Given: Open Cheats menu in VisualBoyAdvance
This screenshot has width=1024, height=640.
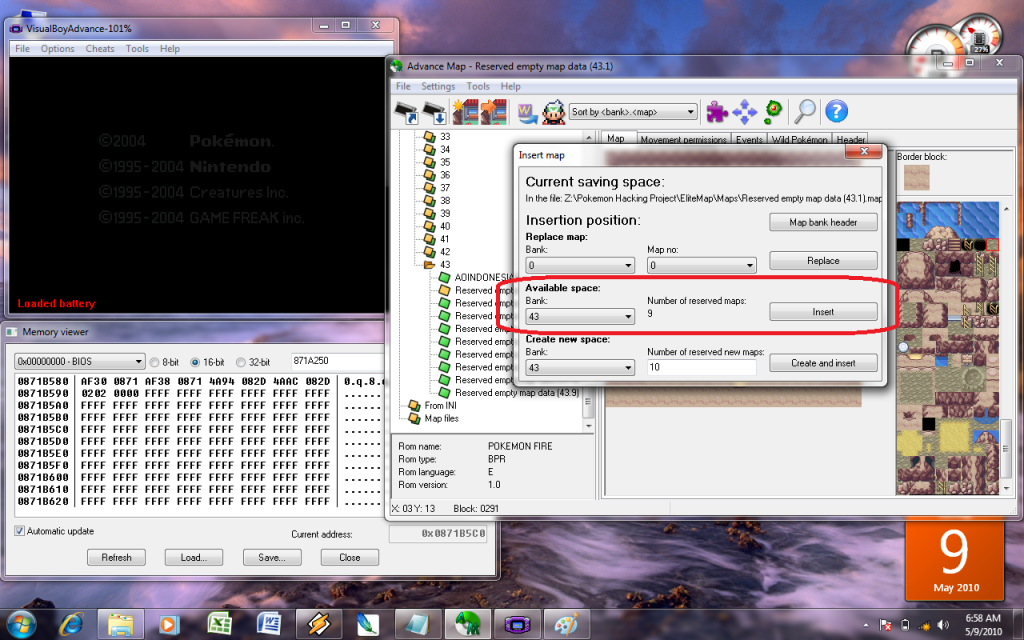Looking at the screenshot, I should (x=100, y=48).
